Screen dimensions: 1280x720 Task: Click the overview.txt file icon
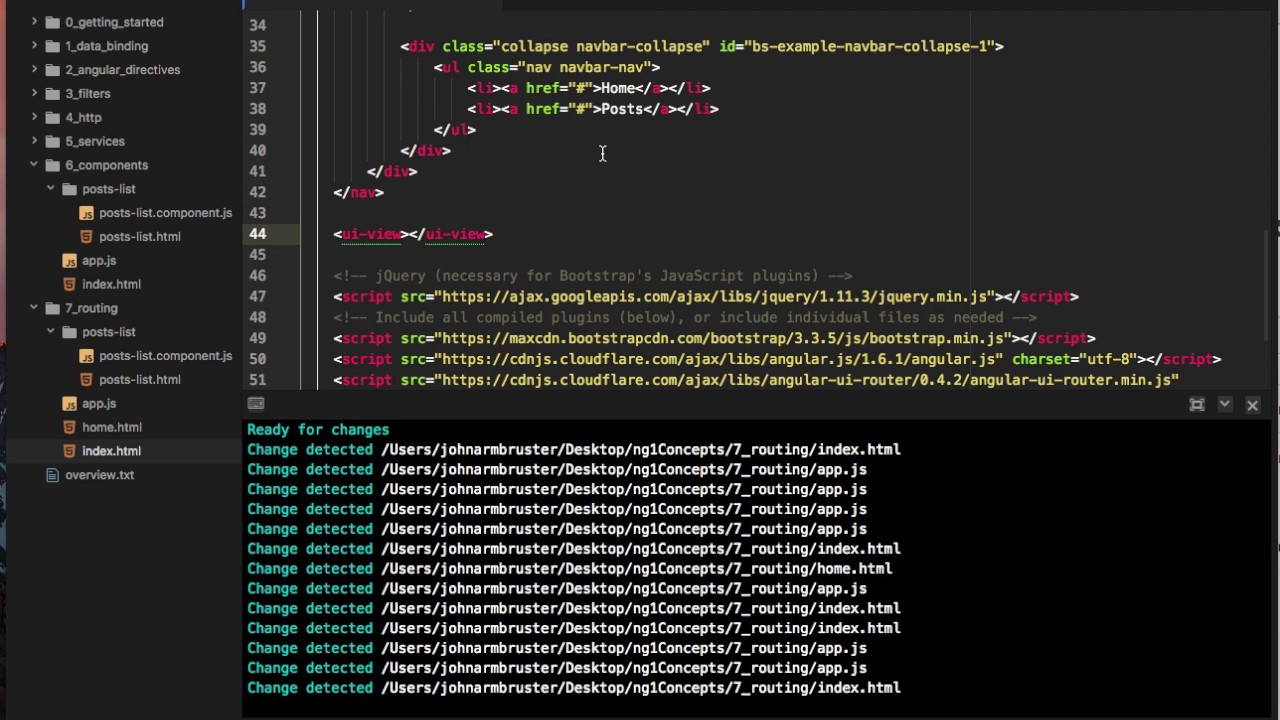pos(52,475)
